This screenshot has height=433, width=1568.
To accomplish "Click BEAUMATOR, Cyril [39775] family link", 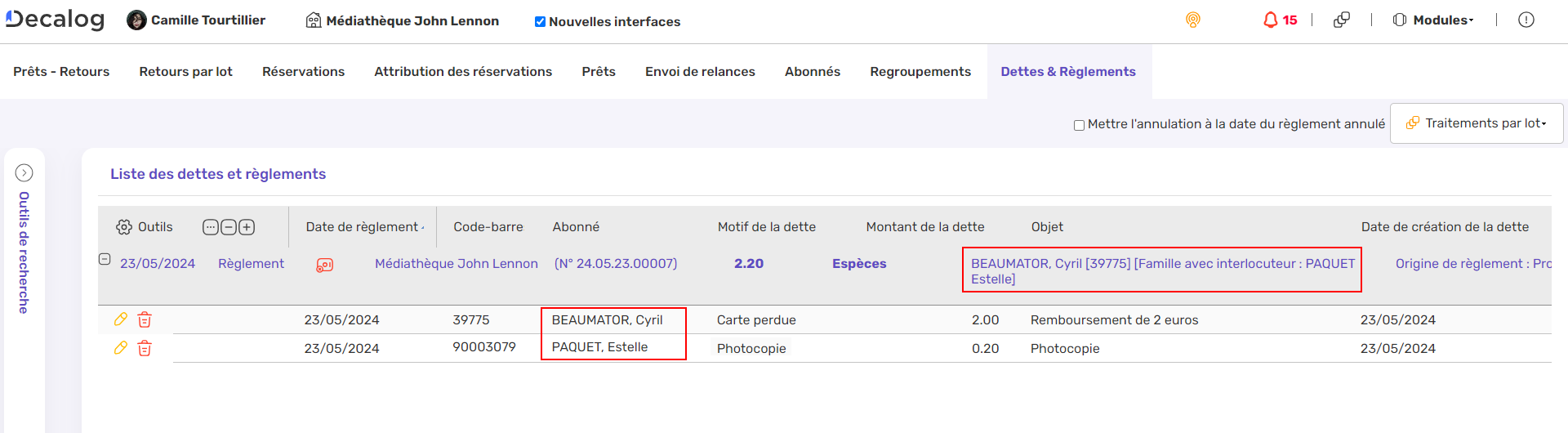I will click(1163, 271).
